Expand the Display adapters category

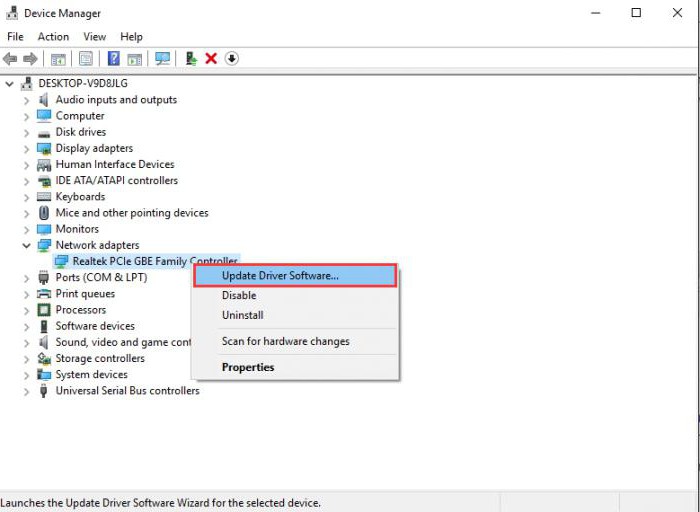coord(26,148)
